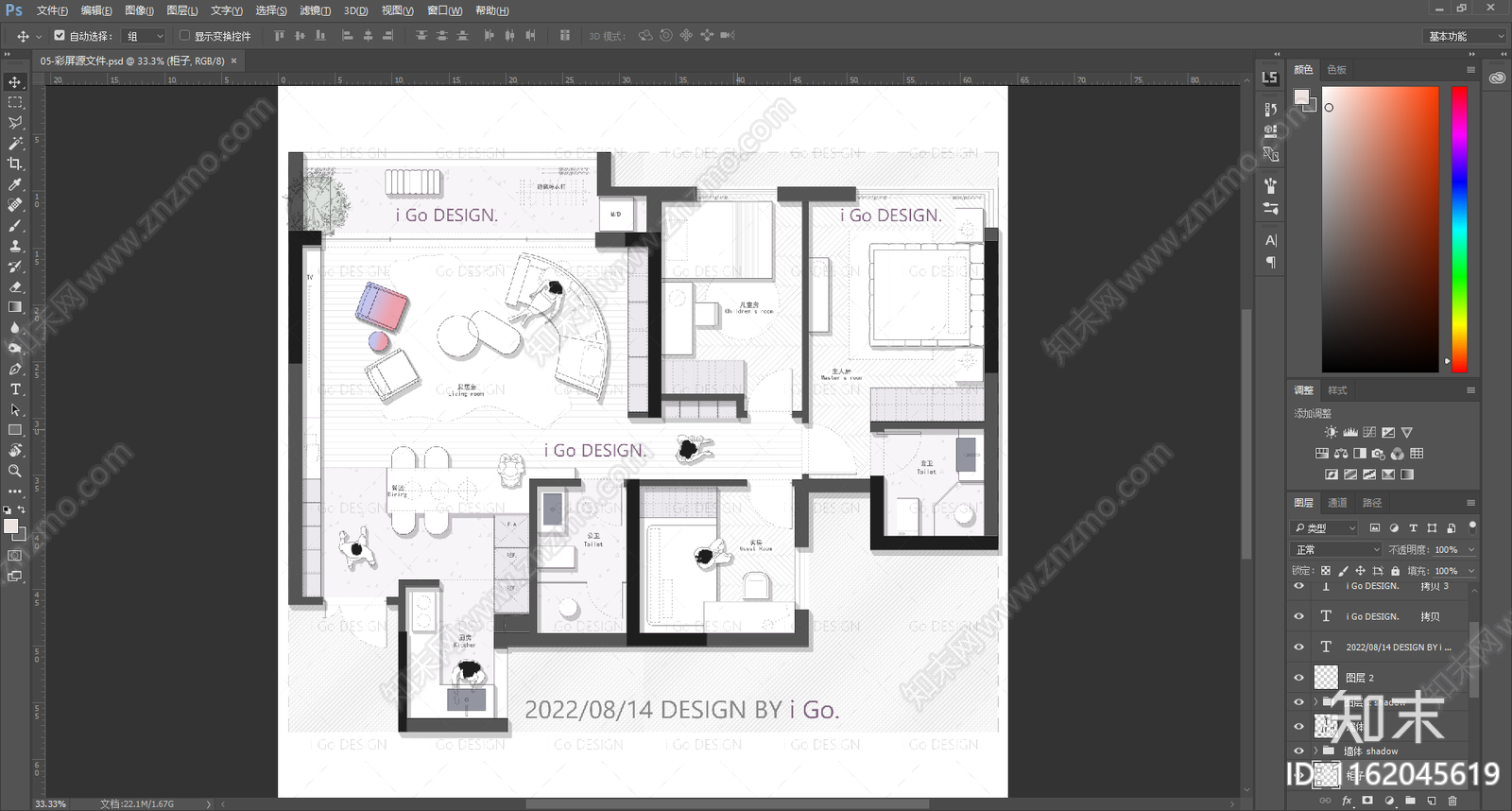Click the 33.33% zoom level field
Image resolution: width=1512 pixels, height=811 pixels.
[51, 804]
